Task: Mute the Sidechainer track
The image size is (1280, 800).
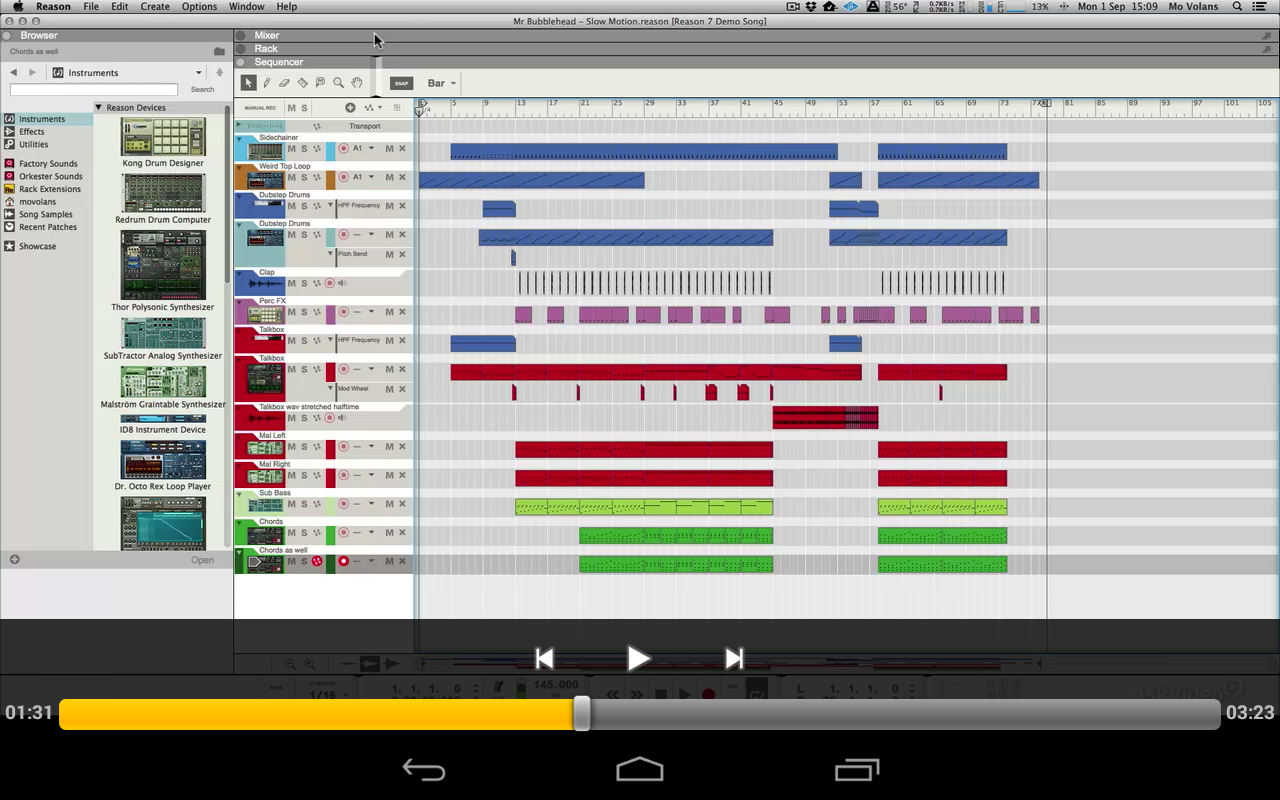Action: (292, 149)
